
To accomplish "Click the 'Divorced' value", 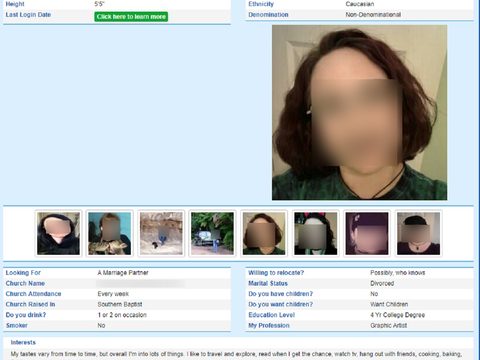I will pos(382,283).
